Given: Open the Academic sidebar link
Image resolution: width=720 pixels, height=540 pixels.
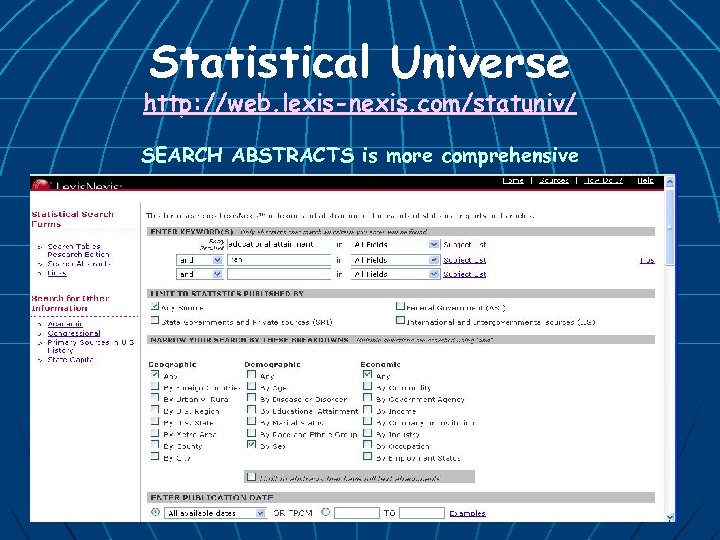Looking at the screenshot, I should [x=65, y=324].
